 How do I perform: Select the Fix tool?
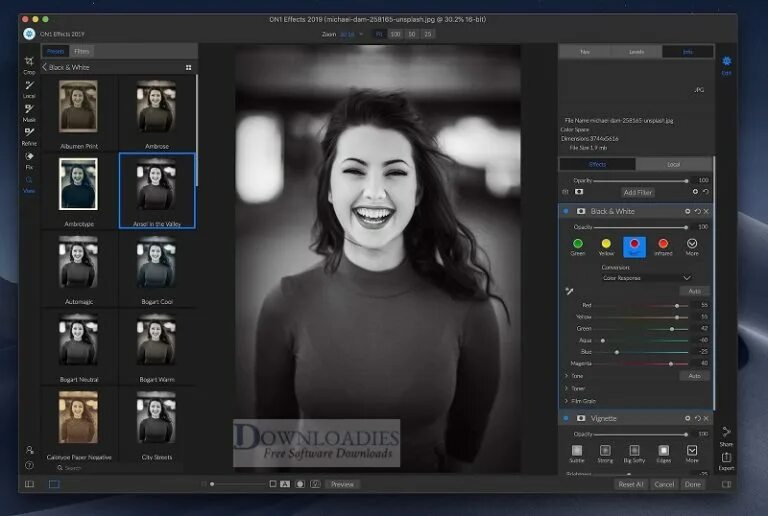pos(29,161)
